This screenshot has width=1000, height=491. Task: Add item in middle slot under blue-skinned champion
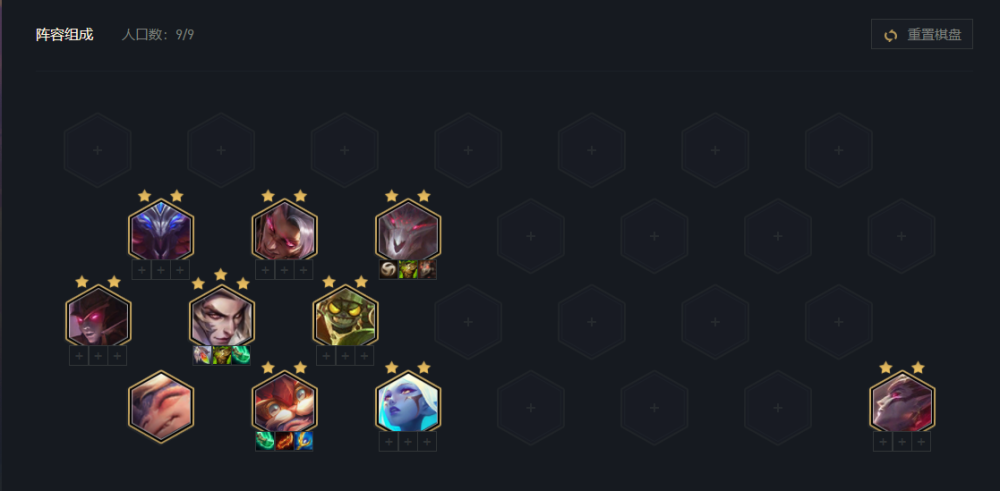coord(408,441)
